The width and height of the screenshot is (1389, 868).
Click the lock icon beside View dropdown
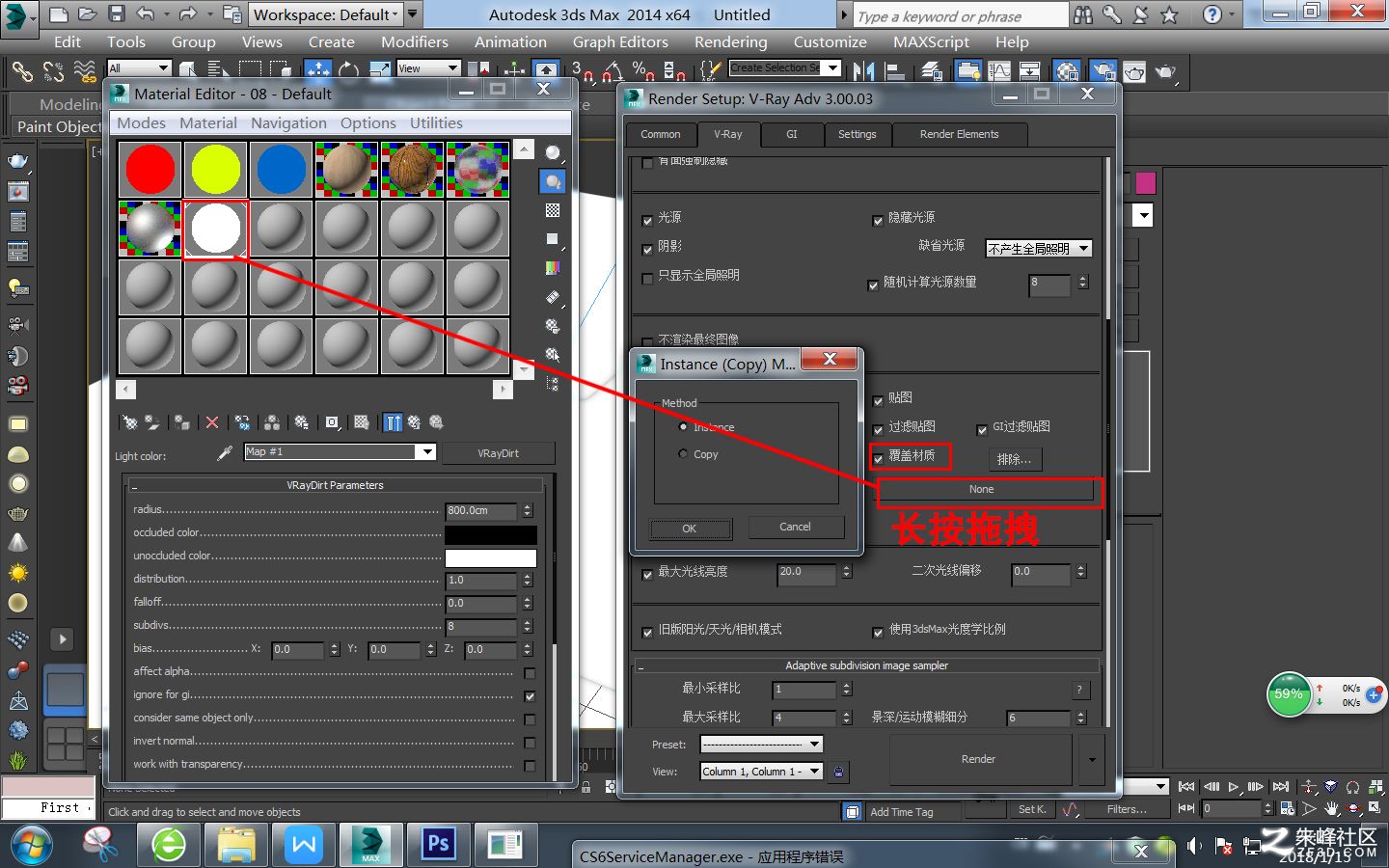[839, 772]
